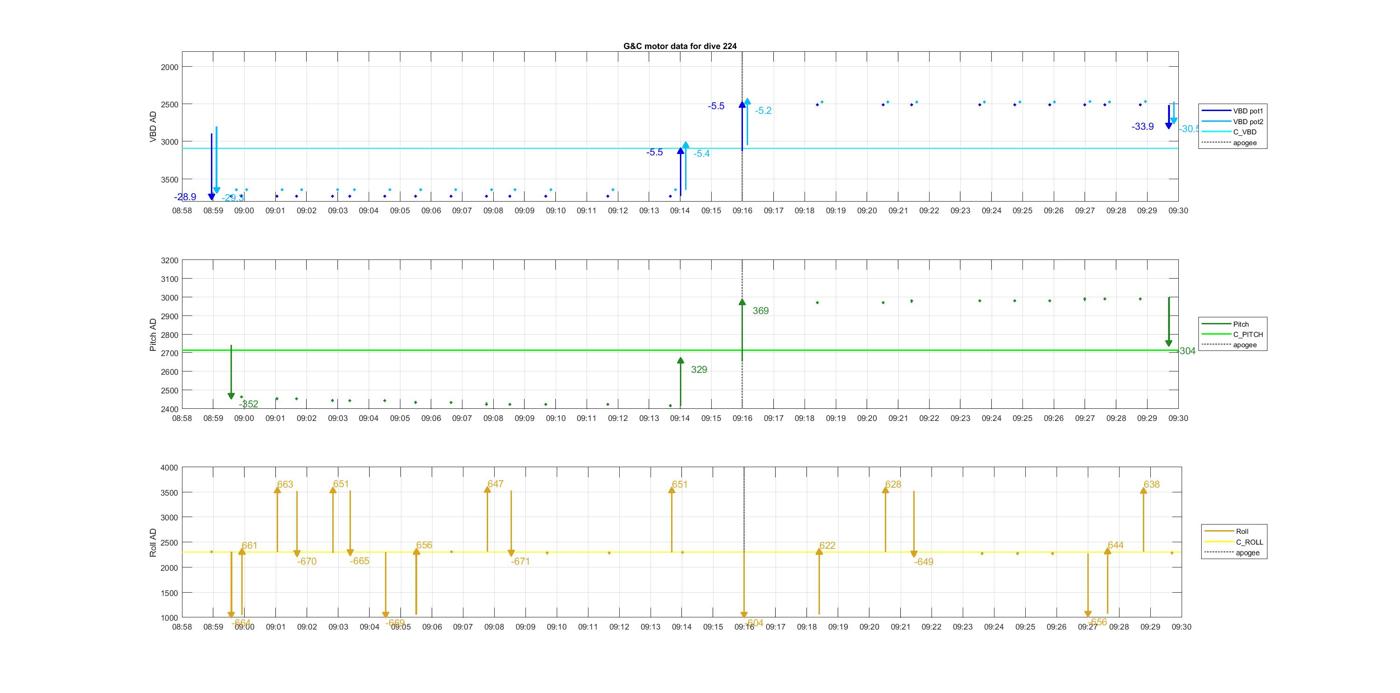Click the "-5.4" VBD pot2 data label
The height and width of the screenshot is (693, 1400).
[x=701, y=154]
